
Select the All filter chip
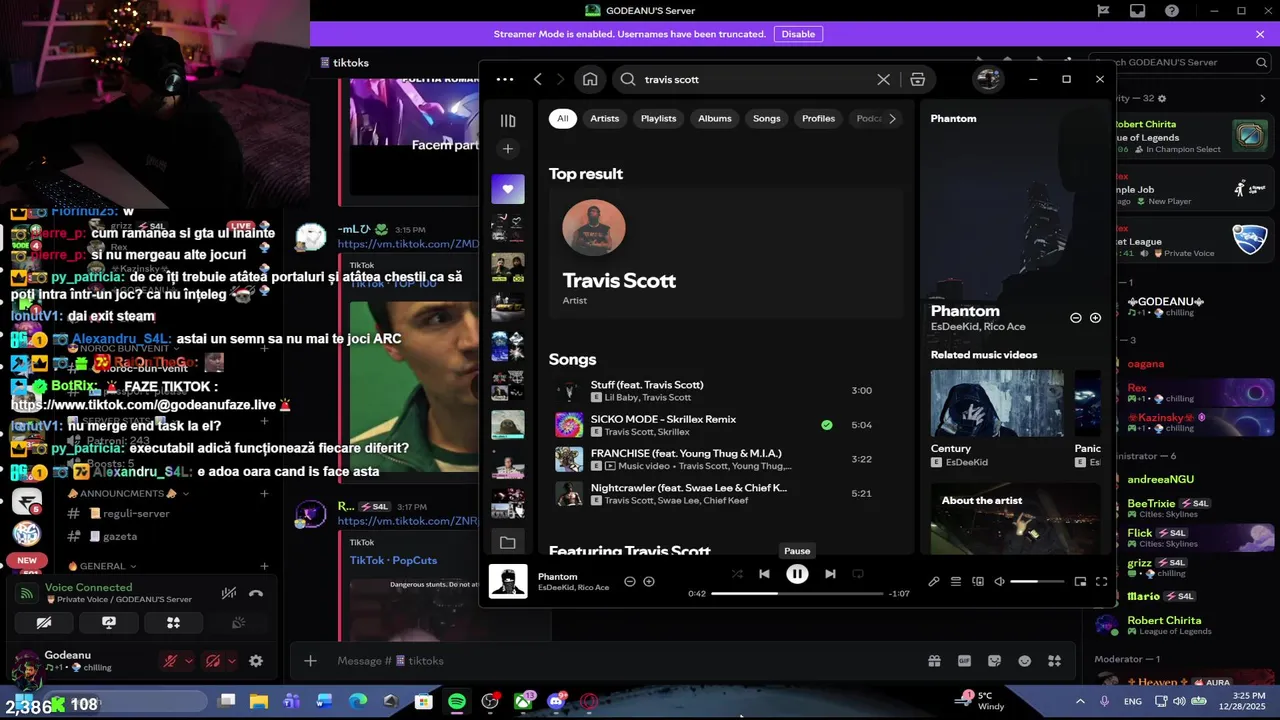tap(563, 118)
